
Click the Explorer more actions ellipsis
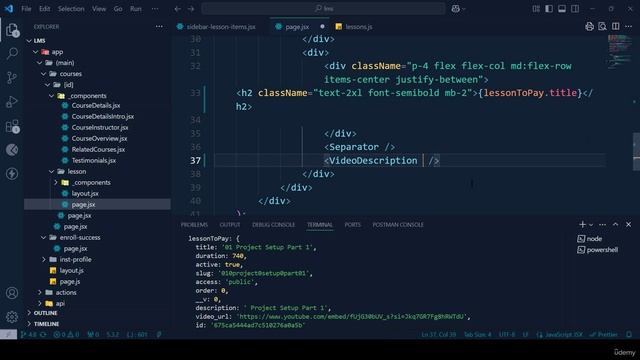tap(159, 27)
